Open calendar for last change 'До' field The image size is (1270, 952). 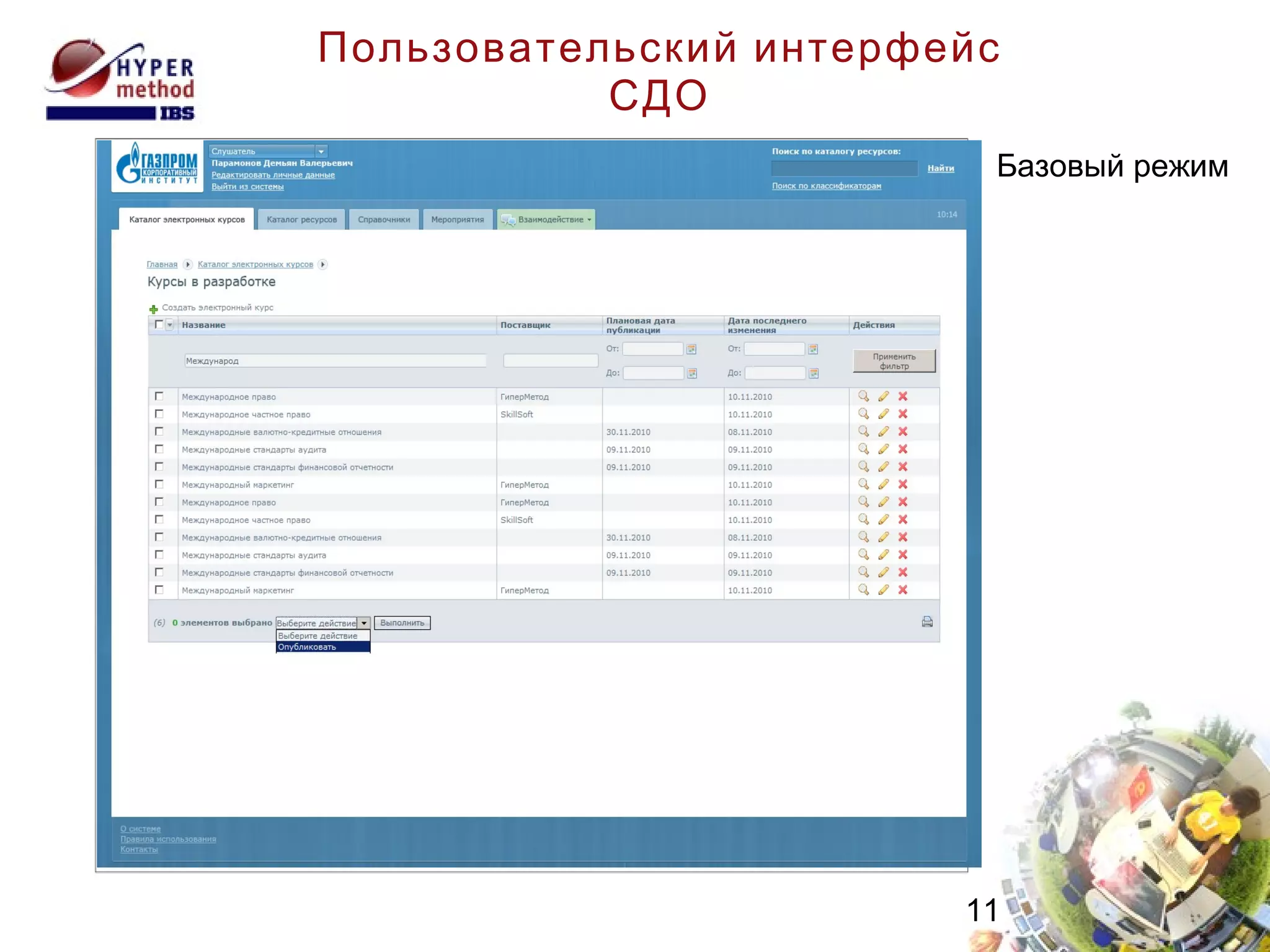tap(814, 373)
